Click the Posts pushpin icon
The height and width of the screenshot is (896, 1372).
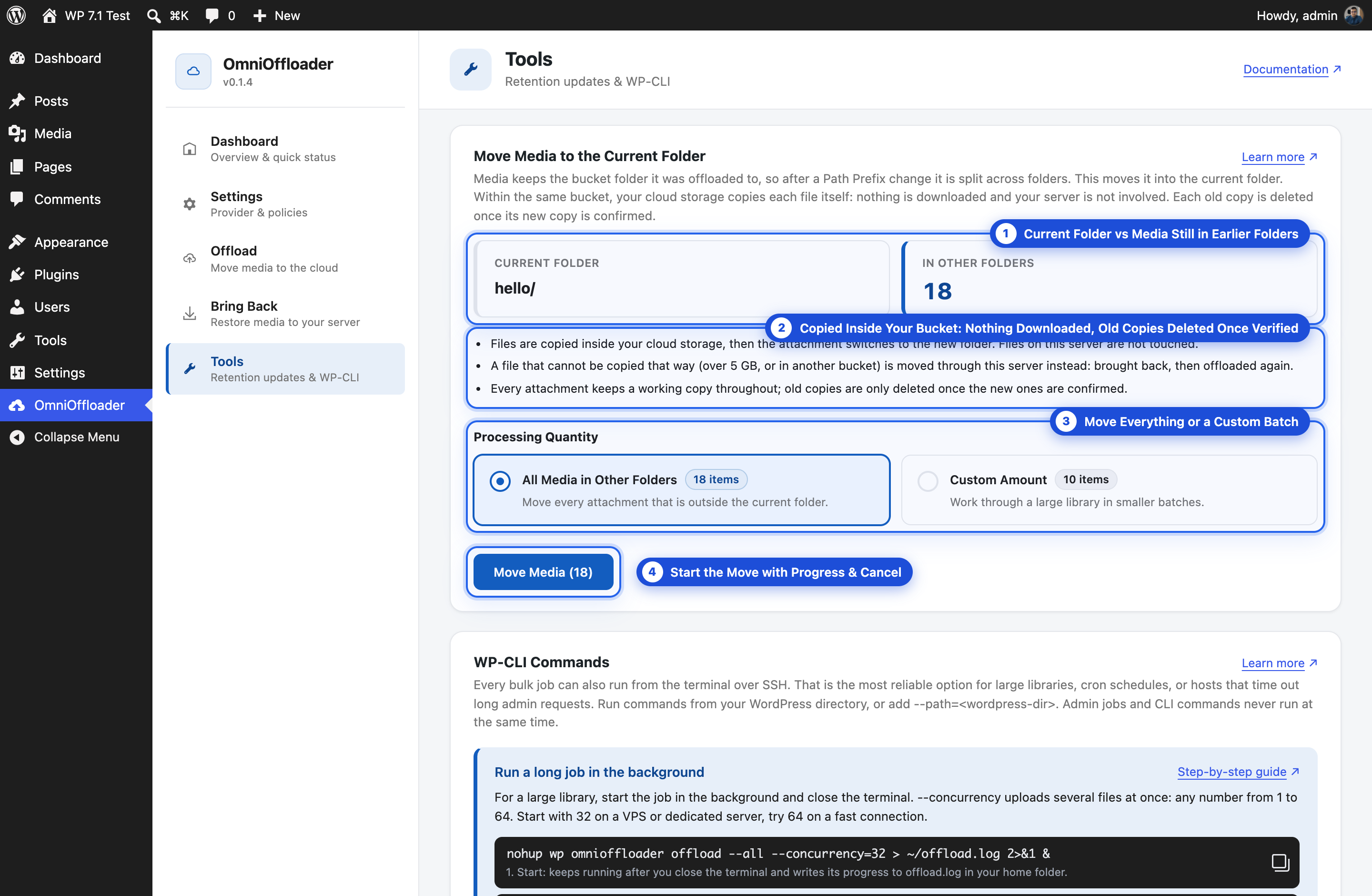(x=17, y=102)
